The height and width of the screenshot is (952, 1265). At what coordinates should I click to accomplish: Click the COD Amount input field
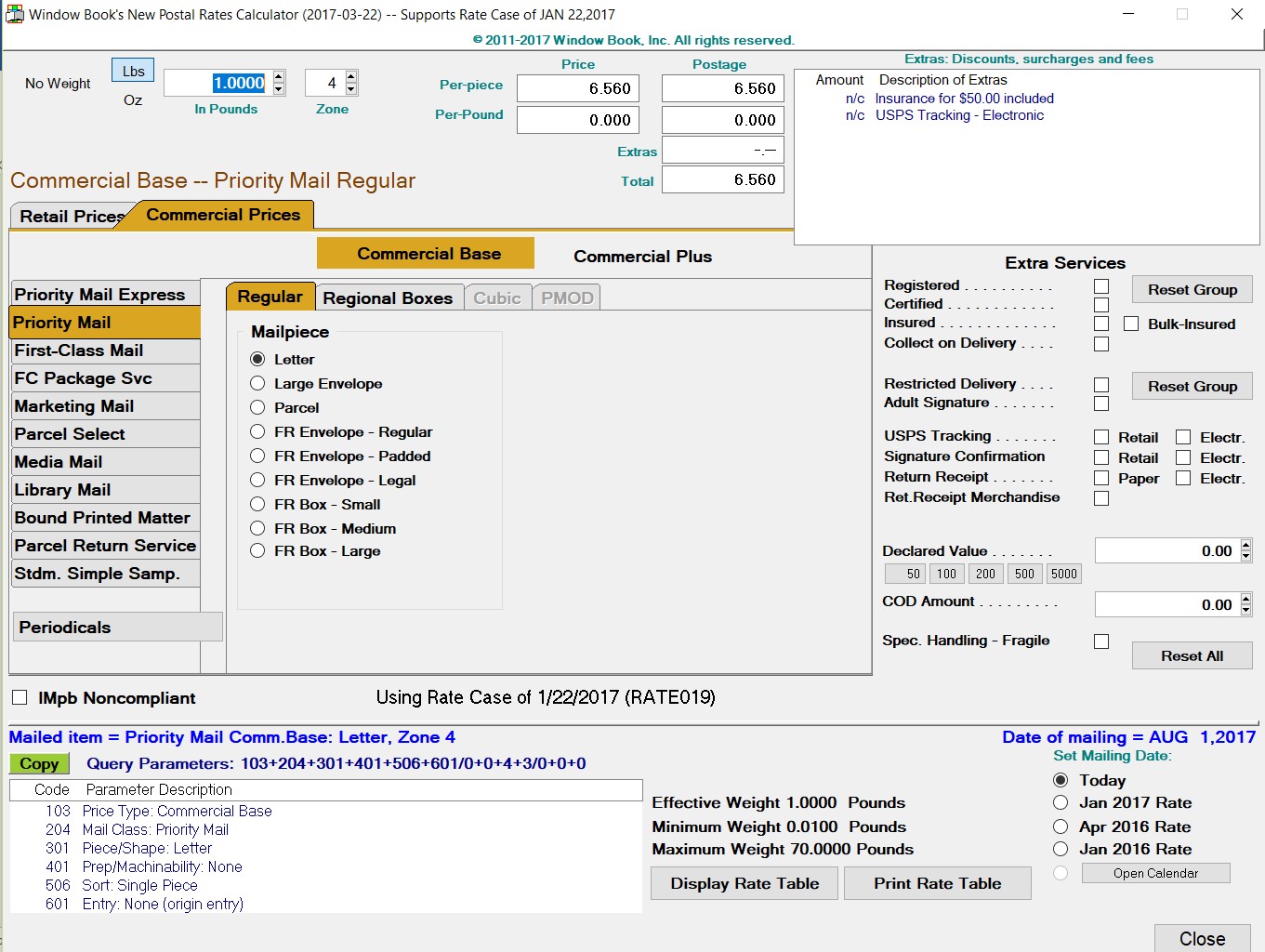point(1167,604)
